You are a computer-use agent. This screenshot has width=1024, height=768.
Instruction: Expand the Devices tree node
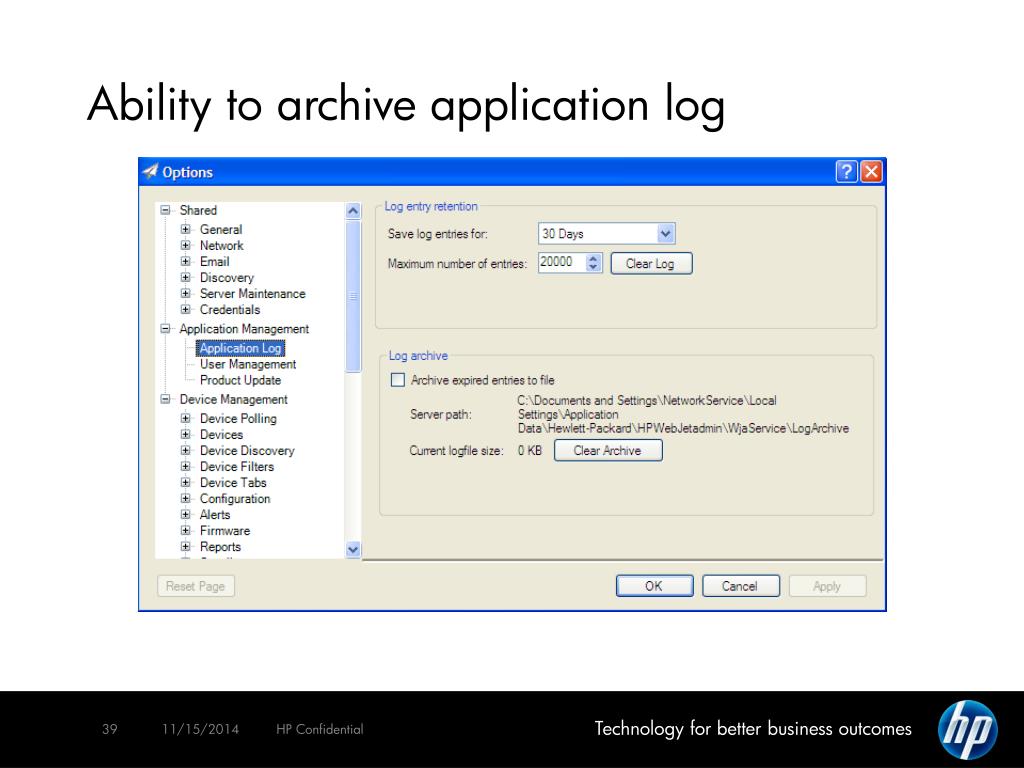click(x=185, y=434)
